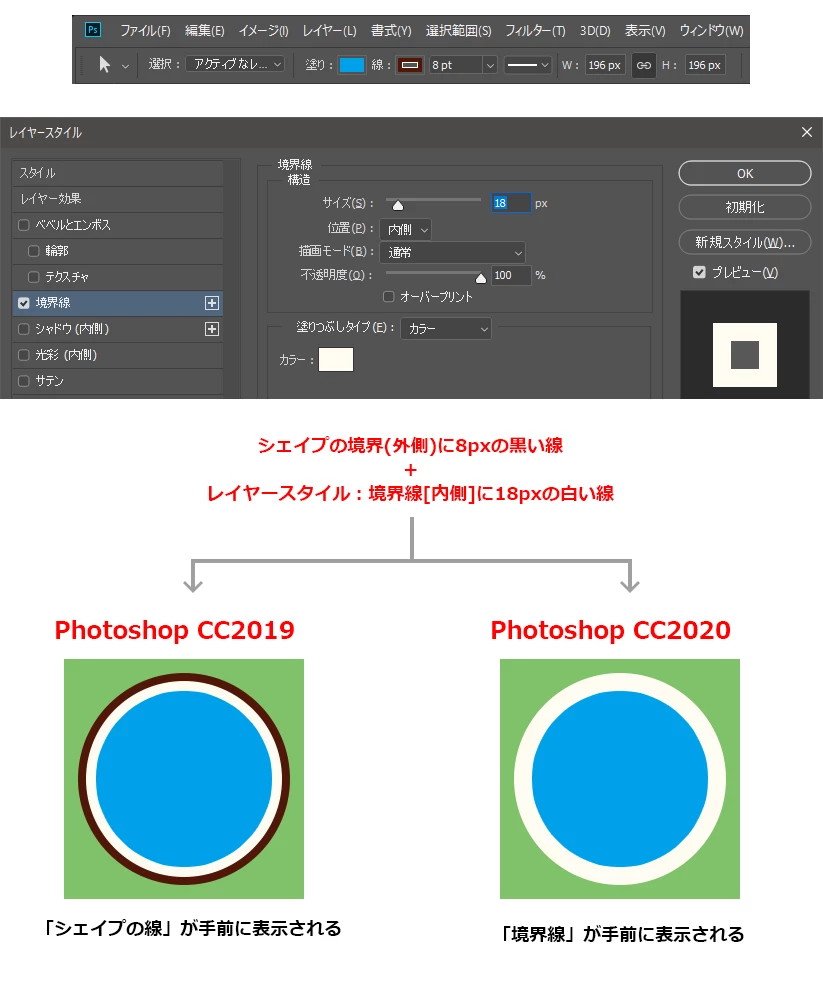The image size is (823, 1000).
Task: Click the 境界線 row label
Action: (53, 303)
